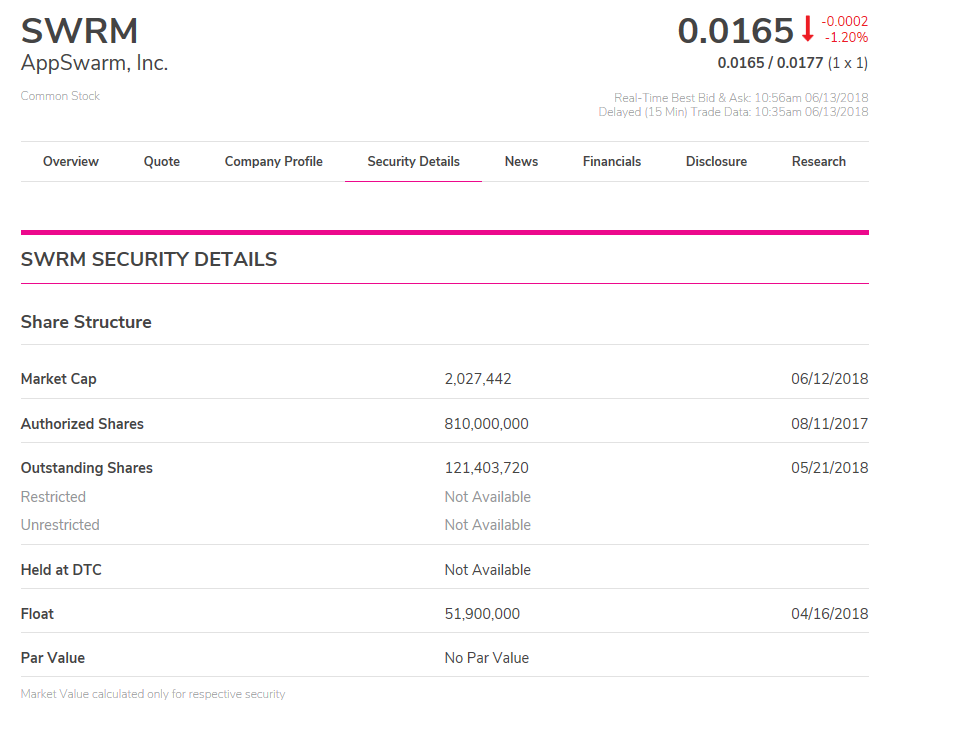Click the Outstanding Shares value 121,403,720

(x=487, y=468)
